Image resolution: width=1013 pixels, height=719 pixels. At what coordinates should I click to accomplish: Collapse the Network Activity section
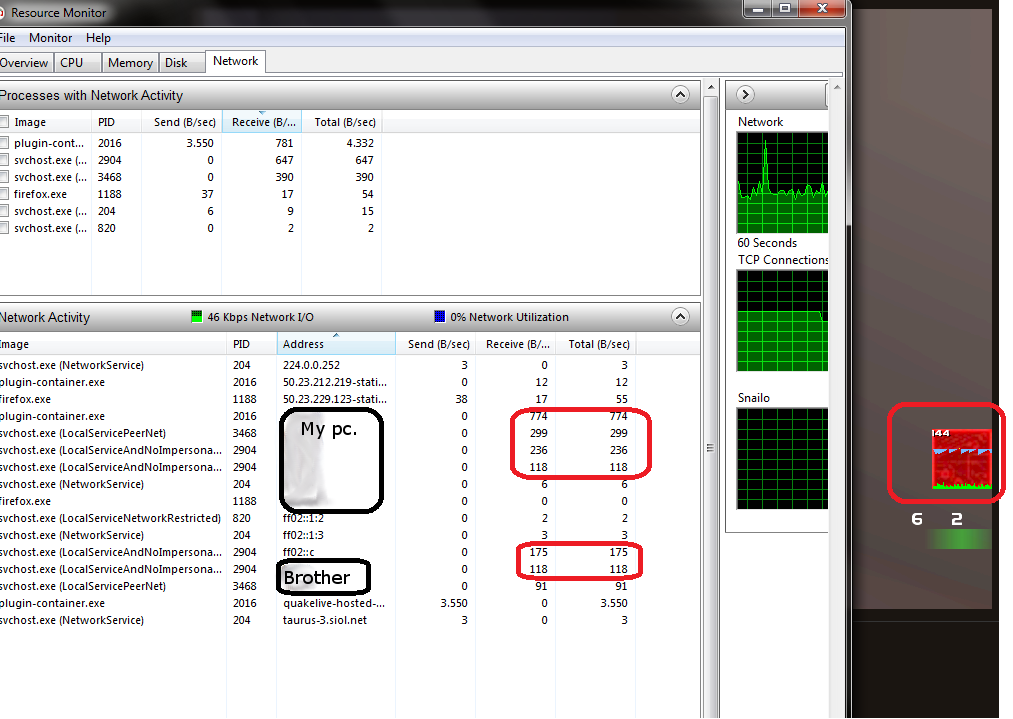click(680, 317)
